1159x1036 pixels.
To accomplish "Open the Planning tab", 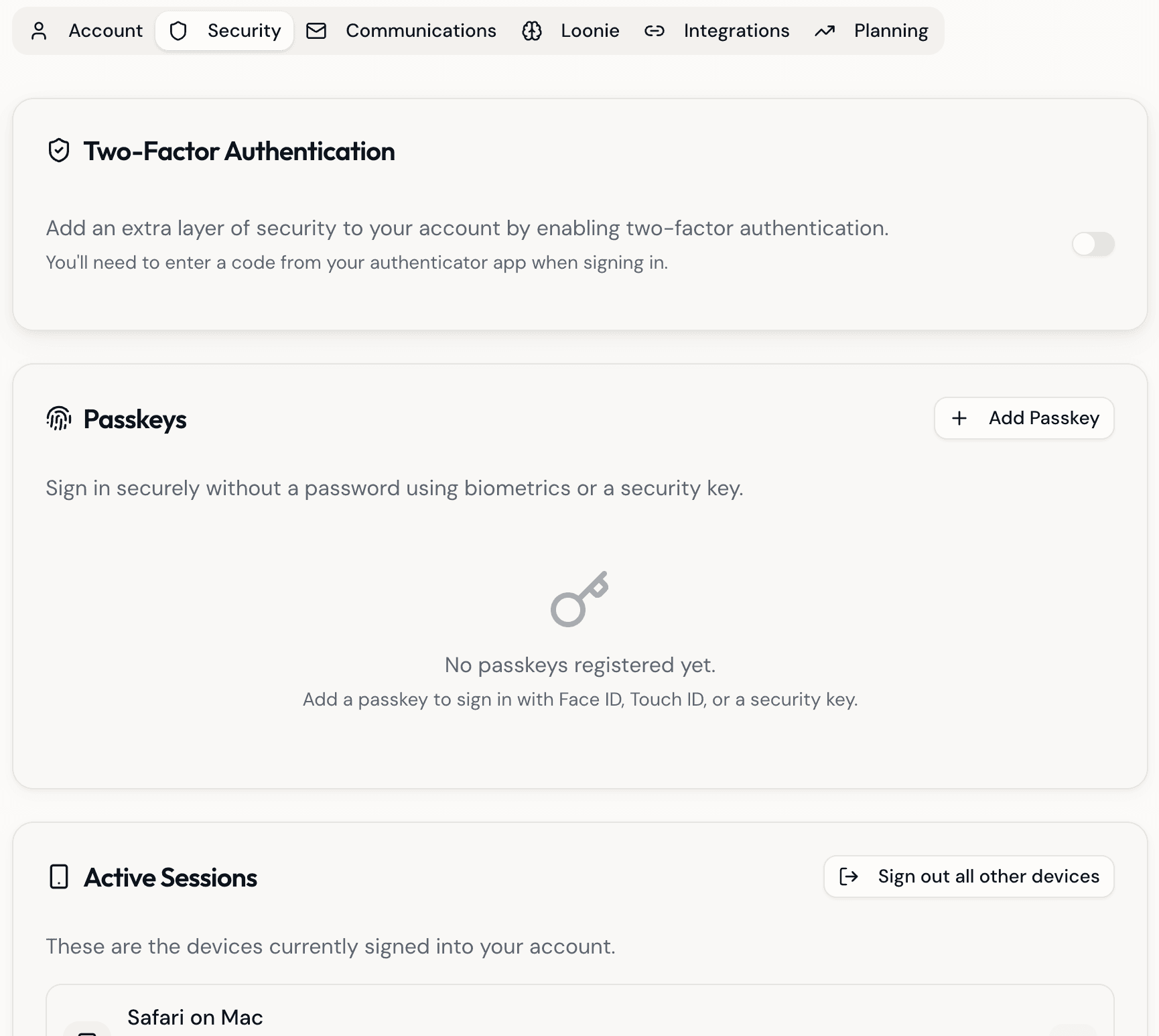I will click(871, 30).
